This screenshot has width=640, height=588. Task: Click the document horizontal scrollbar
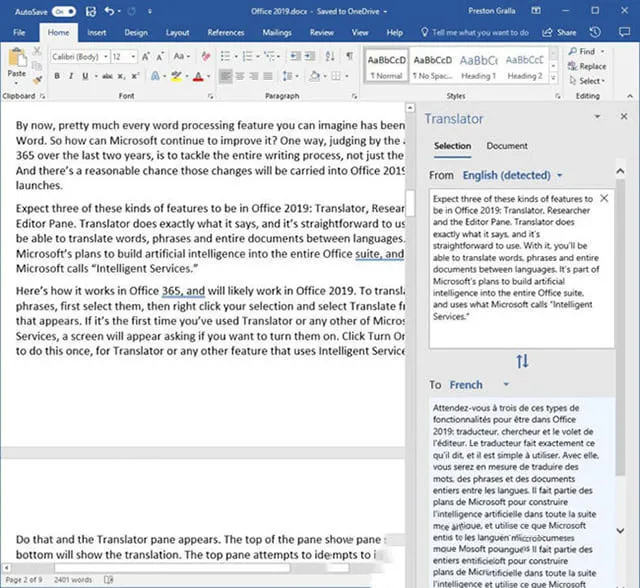[171, 568]
